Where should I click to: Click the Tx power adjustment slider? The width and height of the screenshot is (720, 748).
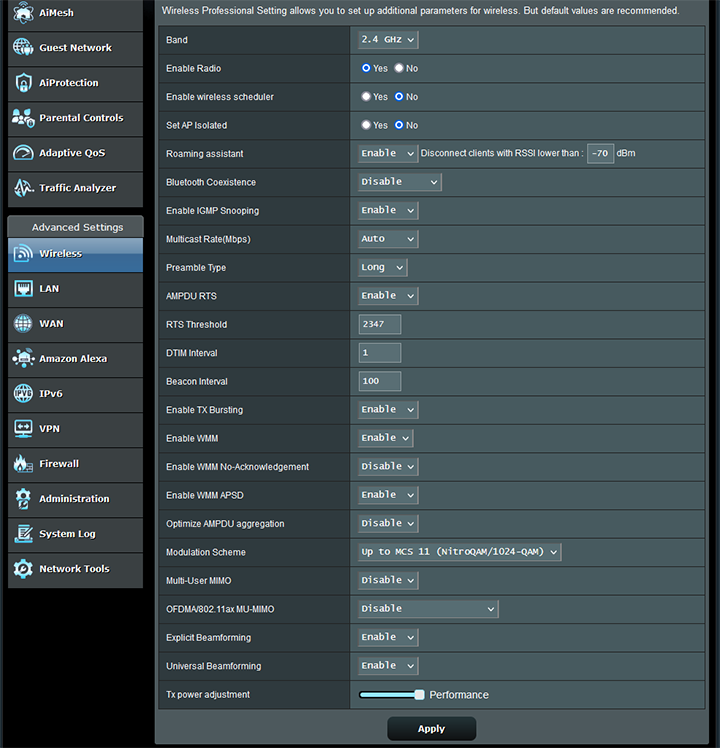click(390, 694)
